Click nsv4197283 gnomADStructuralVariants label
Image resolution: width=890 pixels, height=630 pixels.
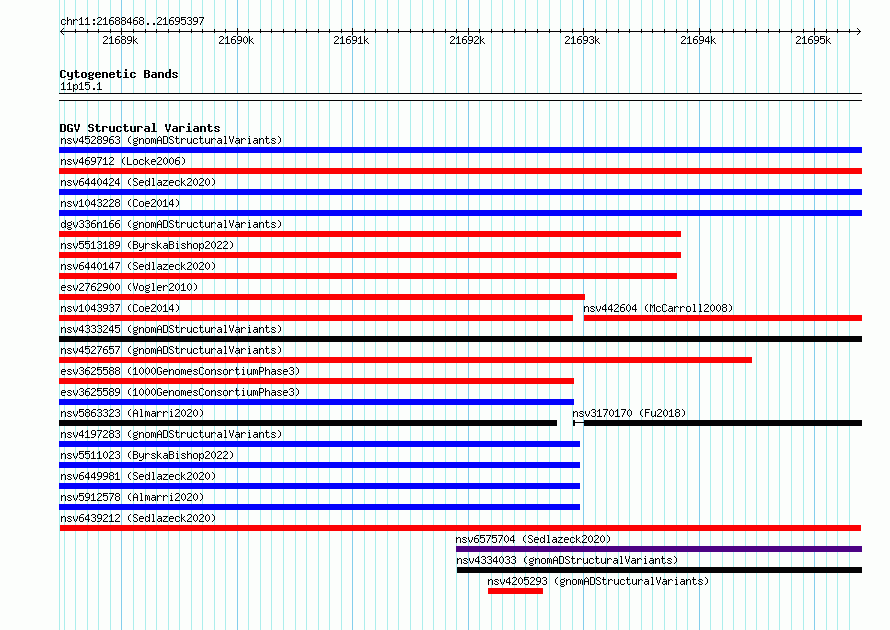(x=171, y=434)
